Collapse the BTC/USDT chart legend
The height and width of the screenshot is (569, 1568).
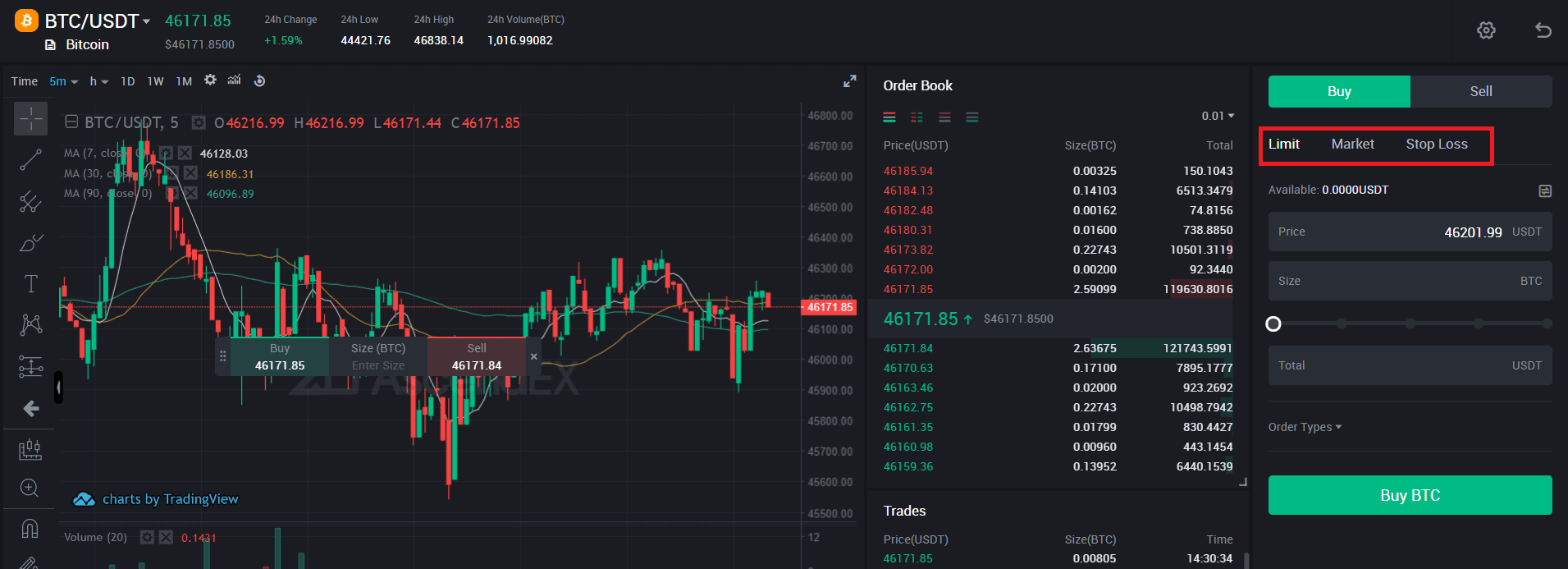click(71, 122)
